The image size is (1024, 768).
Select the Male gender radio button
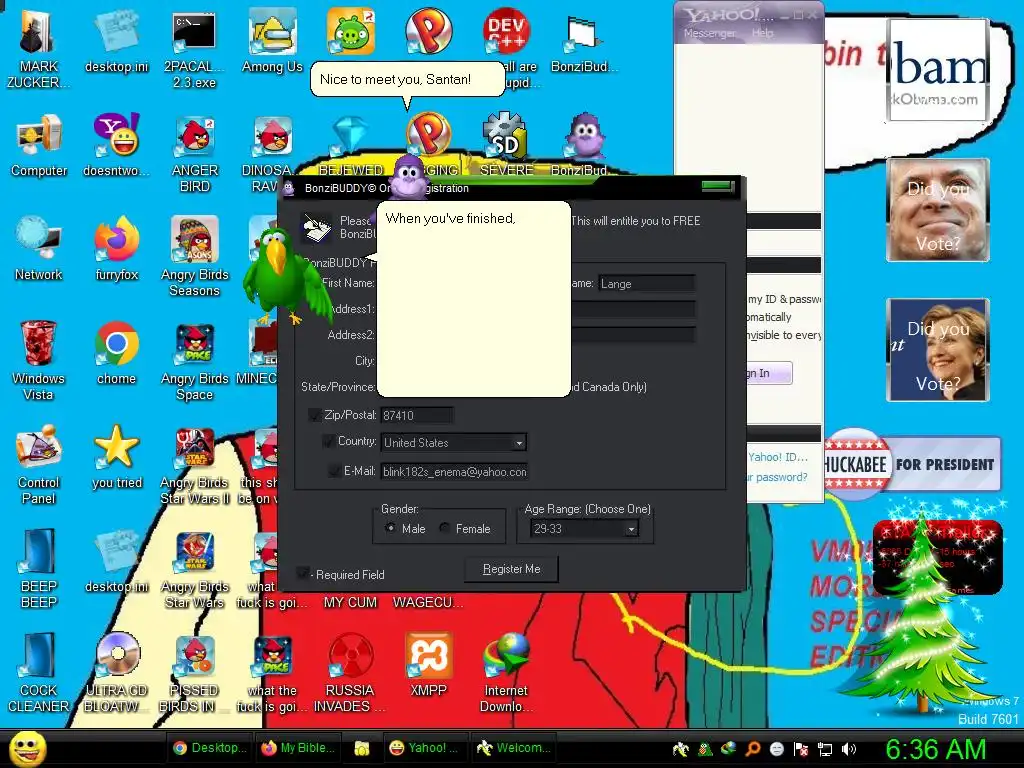coord(391,528)
